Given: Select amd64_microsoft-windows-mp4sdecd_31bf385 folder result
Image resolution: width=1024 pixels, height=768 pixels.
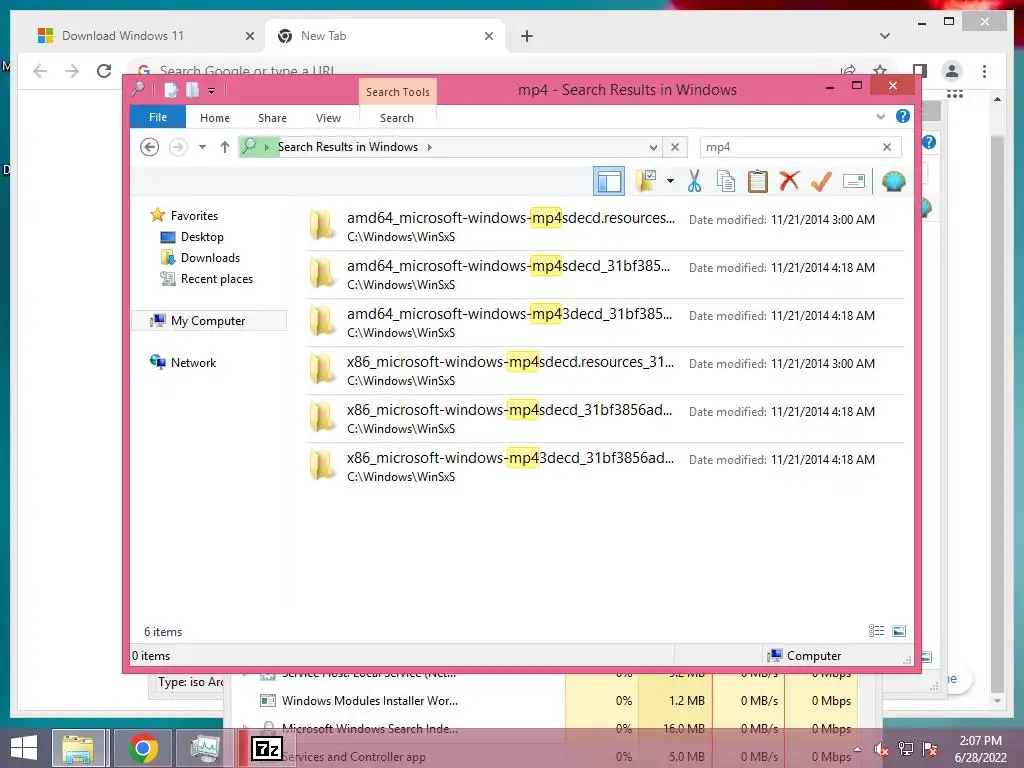Looking at the screenshot, I should click(x=606, y=274).
